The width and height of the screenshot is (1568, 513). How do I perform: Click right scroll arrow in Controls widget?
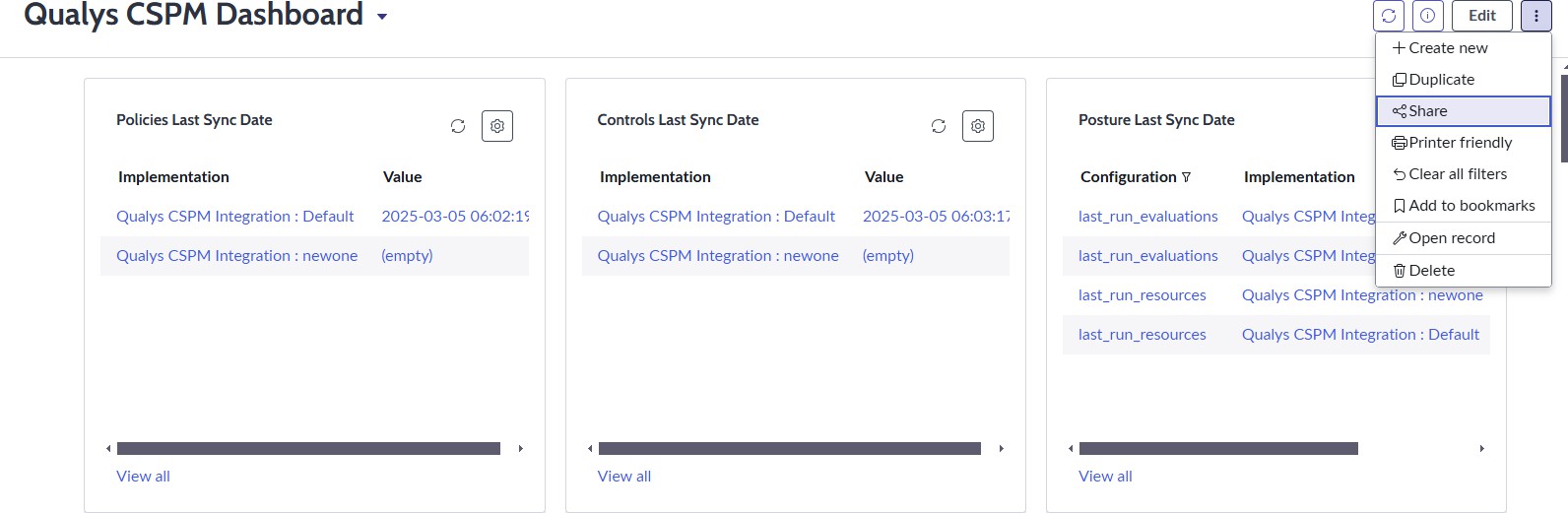[x=1002, y=449]
